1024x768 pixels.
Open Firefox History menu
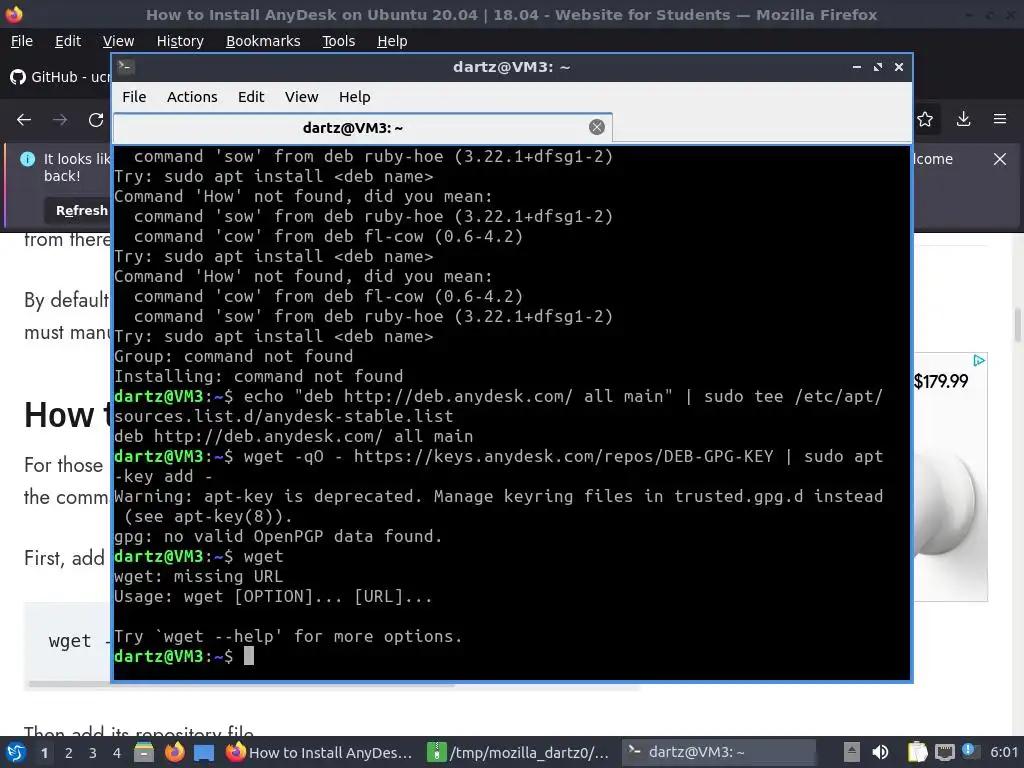pos(180,41)
